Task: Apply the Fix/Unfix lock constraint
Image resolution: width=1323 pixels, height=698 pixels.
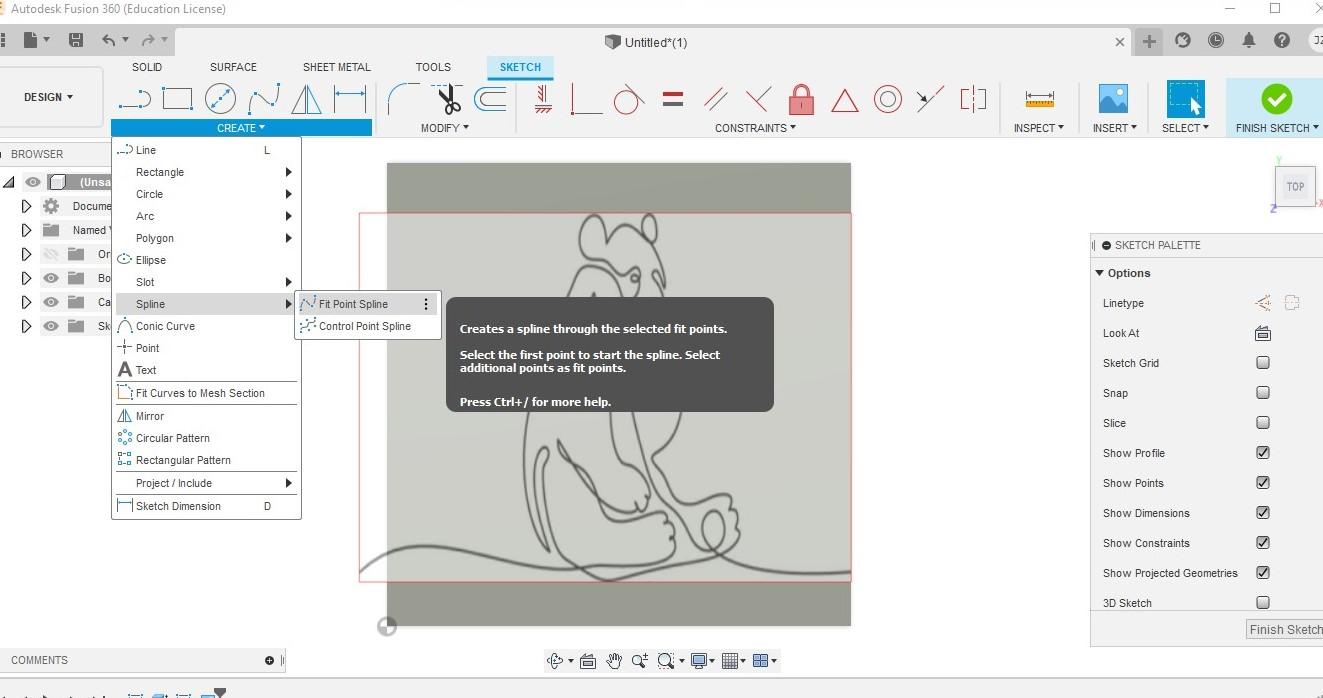Action: pyautogui.click(x=801, y=99)
